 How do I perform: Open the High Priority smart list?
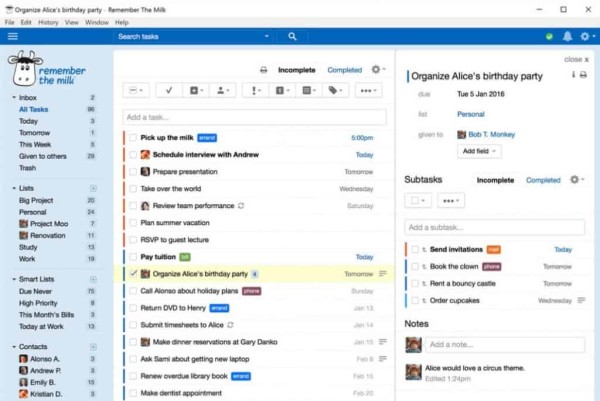tap(38, 303)
